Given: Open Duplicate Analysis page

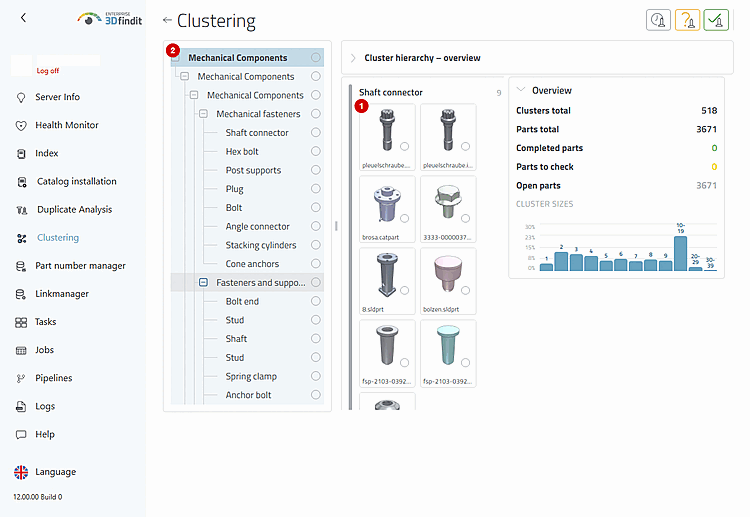Looking at the screenshot, I should (75, 209).
